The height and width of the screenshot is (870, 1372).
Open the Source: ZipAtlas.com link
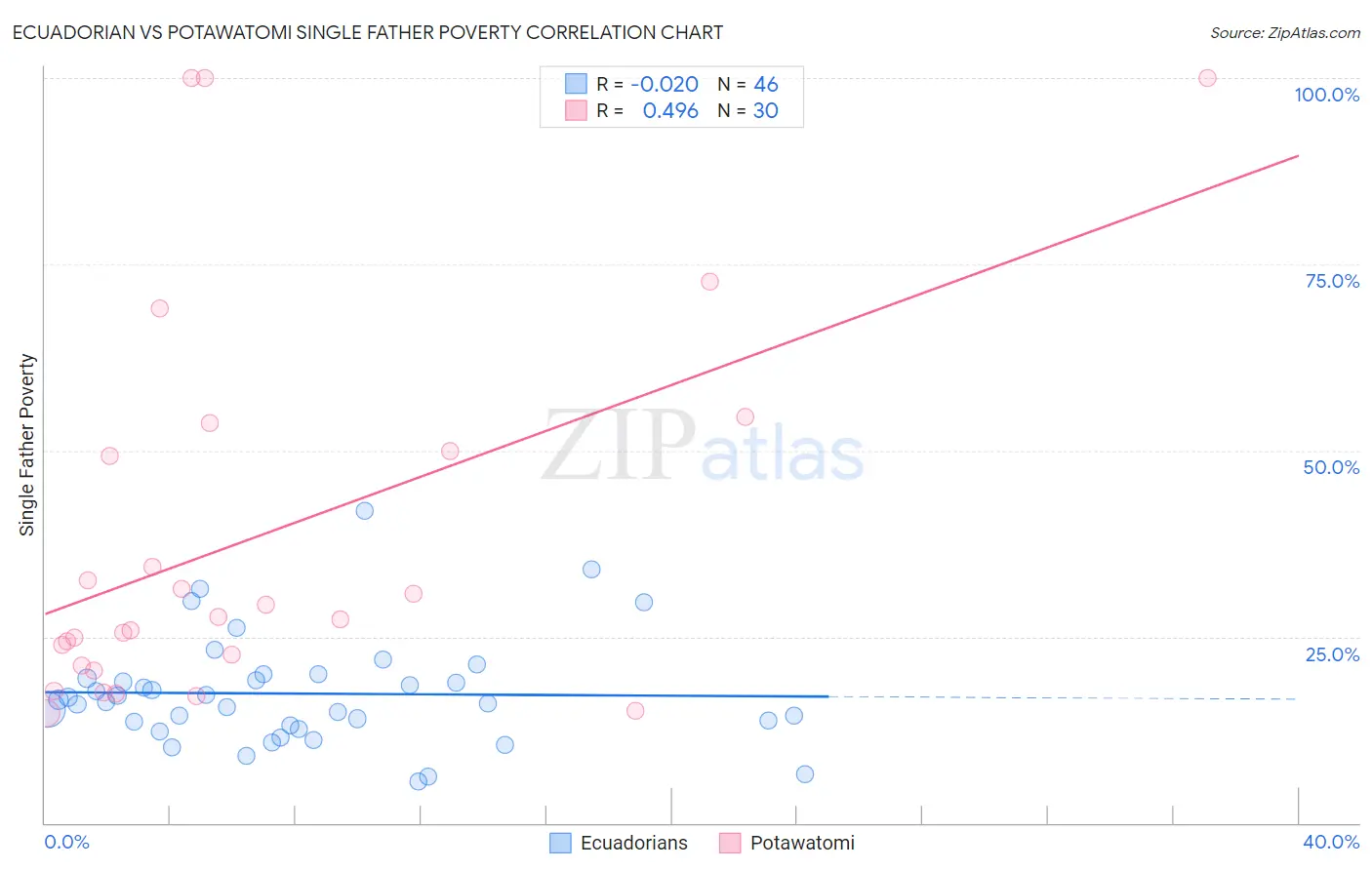click(x=1285, y=32)
